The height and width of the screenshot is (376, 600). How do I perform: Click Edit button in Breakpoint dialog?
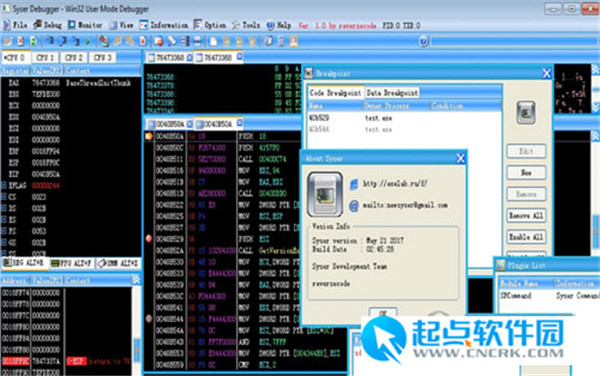tap(526, 151)
